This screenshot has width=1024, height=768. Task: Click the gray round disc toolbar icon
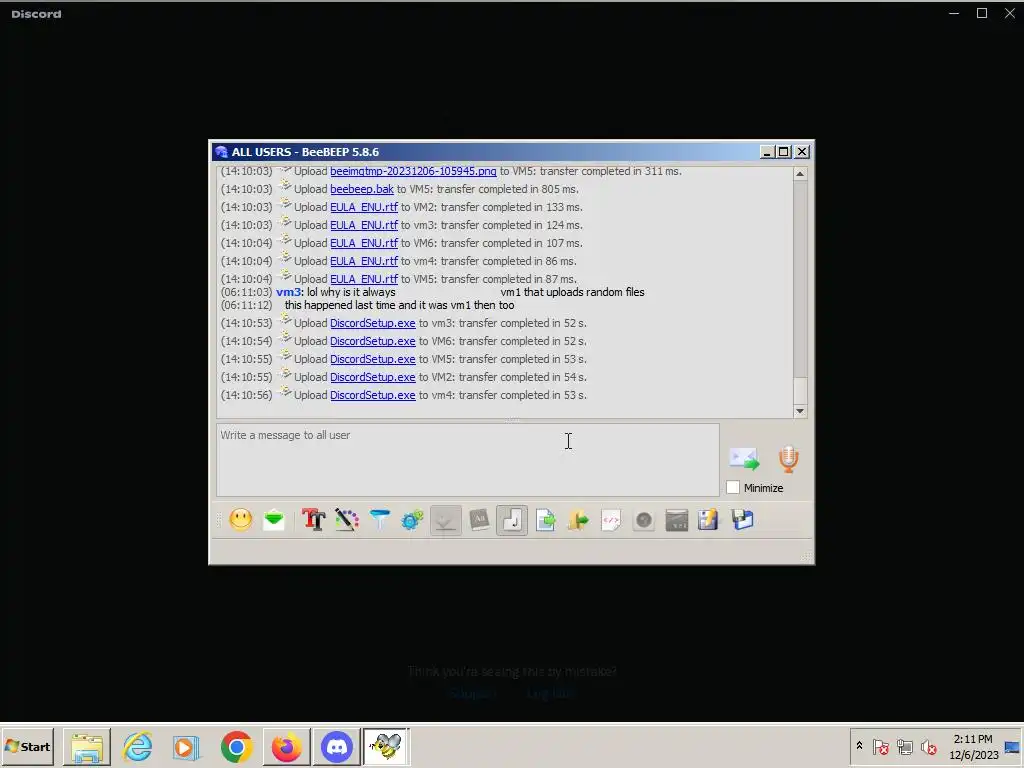pyautogui.click(x=644, y=520)
